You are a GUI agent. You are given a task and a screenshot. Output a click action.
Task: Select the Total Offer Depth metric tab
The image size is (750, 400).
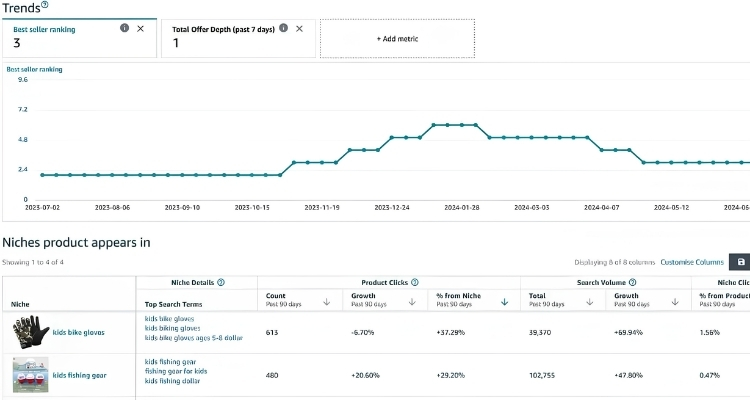[238, 38]
